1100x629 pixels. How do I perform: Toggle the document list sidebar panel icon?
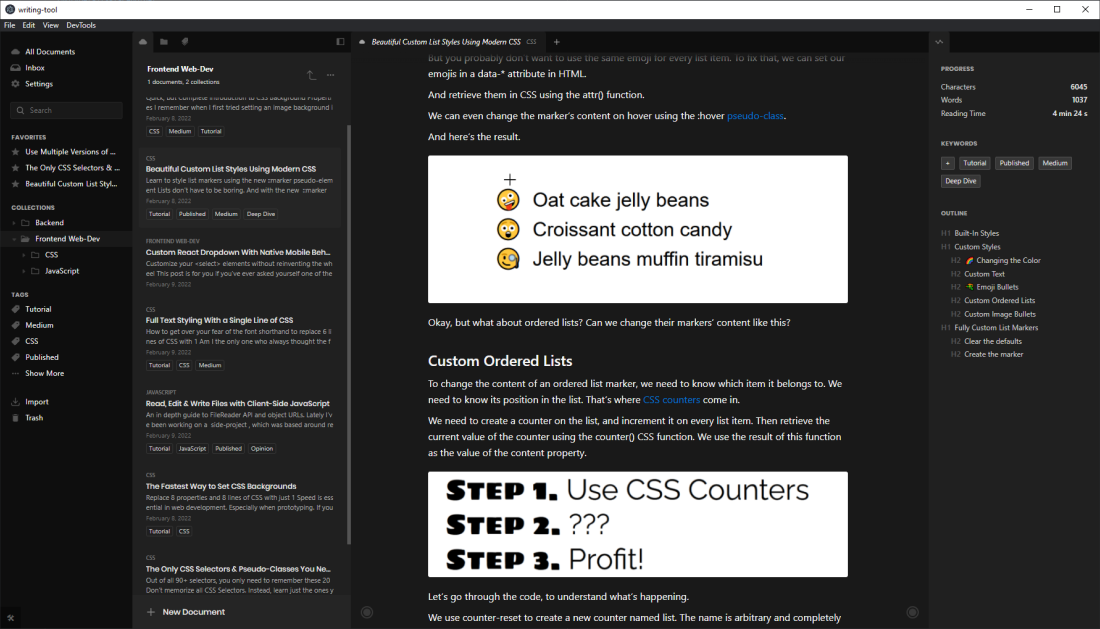pos(340,42)
